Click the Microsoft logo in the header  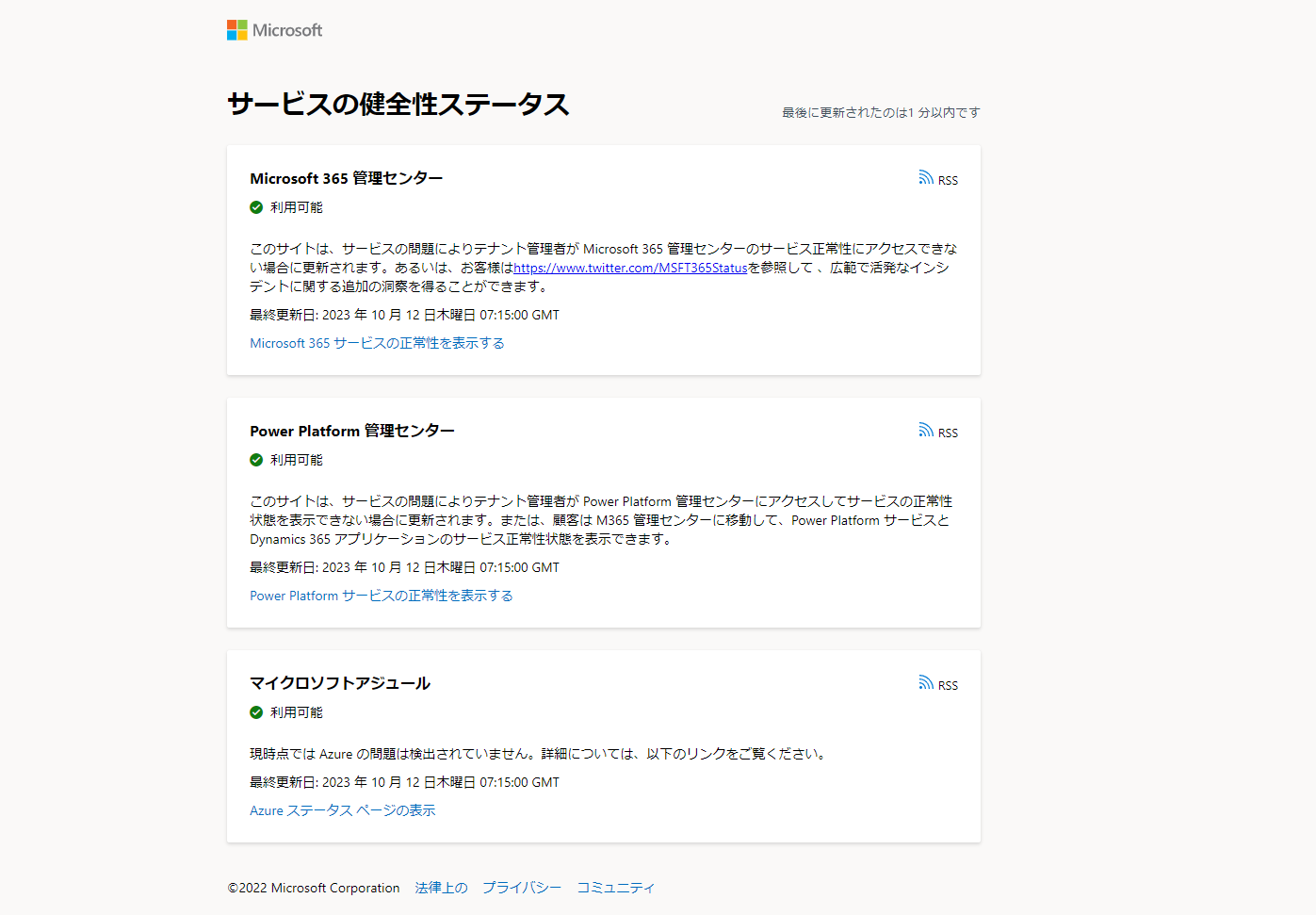(x=274, y=30)
